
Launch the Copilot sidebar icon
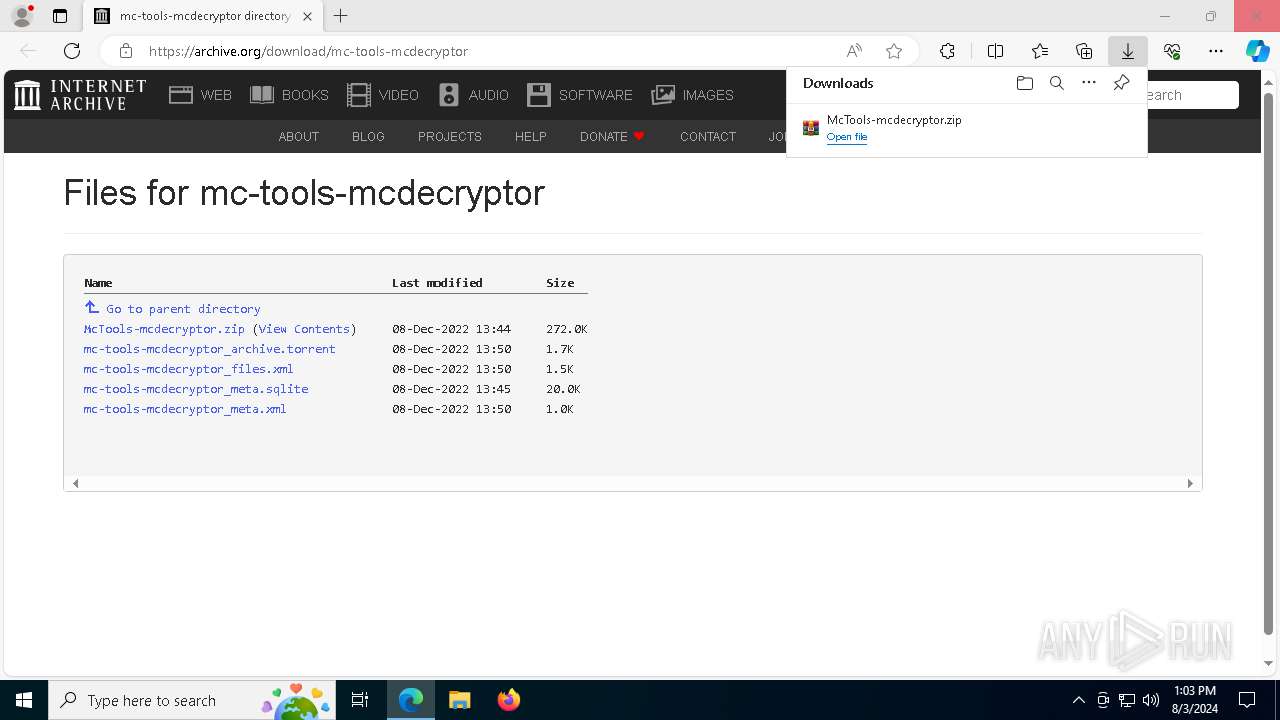(x=1257, y=51)
